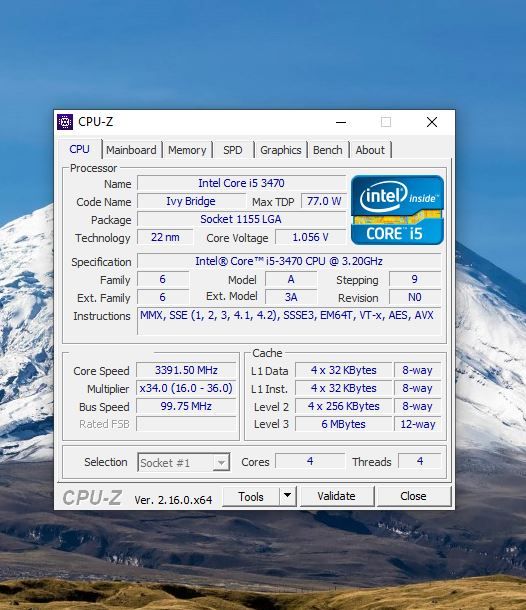Minimize the CPU-Z window
Viewport: 526px width, 610px height.
tap(341, 123)
